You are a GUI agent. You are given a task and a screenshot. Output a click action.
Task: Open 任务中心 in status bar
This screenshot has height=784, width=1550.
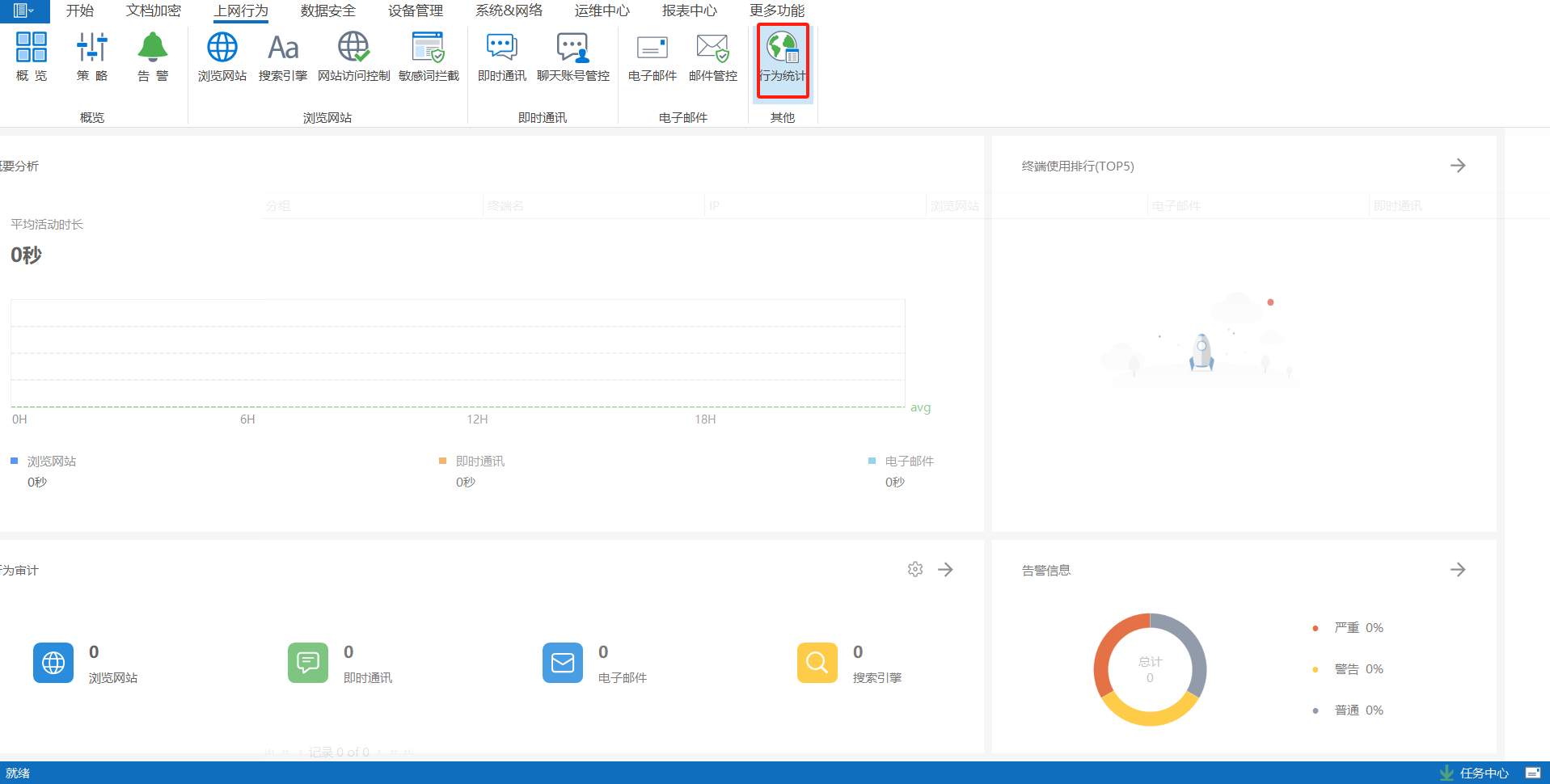point(1483,773)
